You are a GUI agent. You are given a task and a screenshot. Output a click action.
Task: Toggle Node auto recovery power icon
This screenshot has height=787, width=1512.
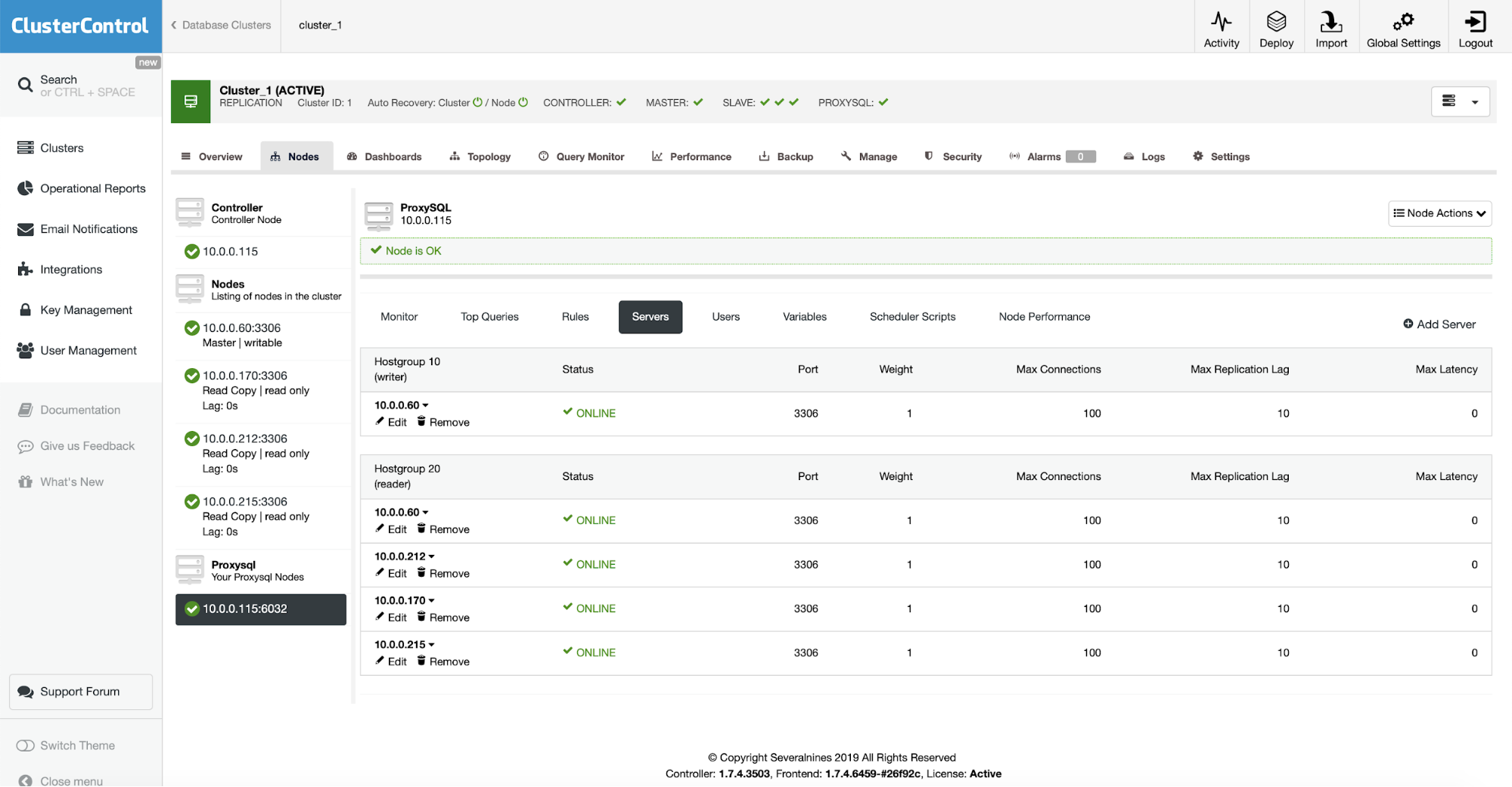pos(523,102)
